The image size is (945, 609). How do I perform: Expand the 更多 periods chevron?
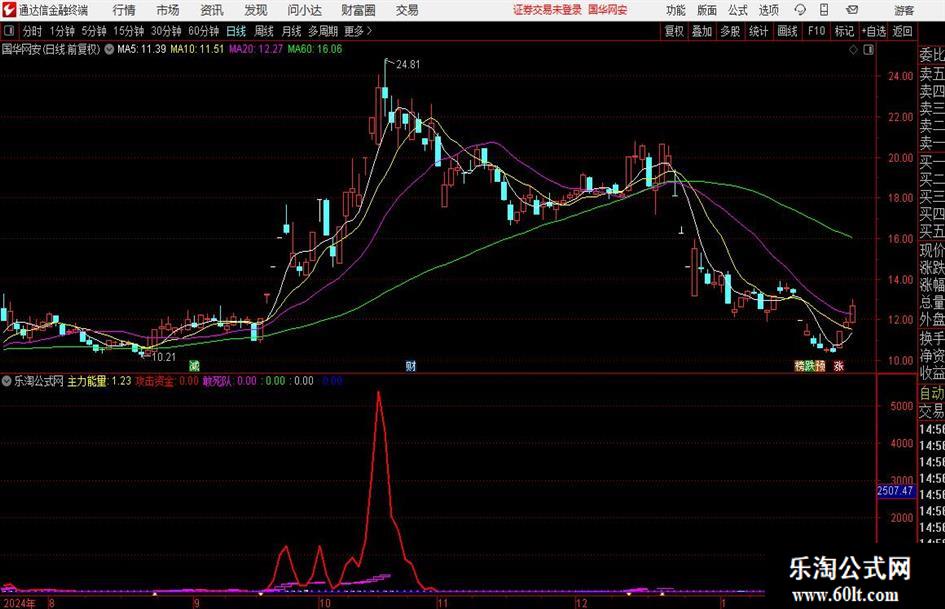pyautogui.click(x=369, y=31)
